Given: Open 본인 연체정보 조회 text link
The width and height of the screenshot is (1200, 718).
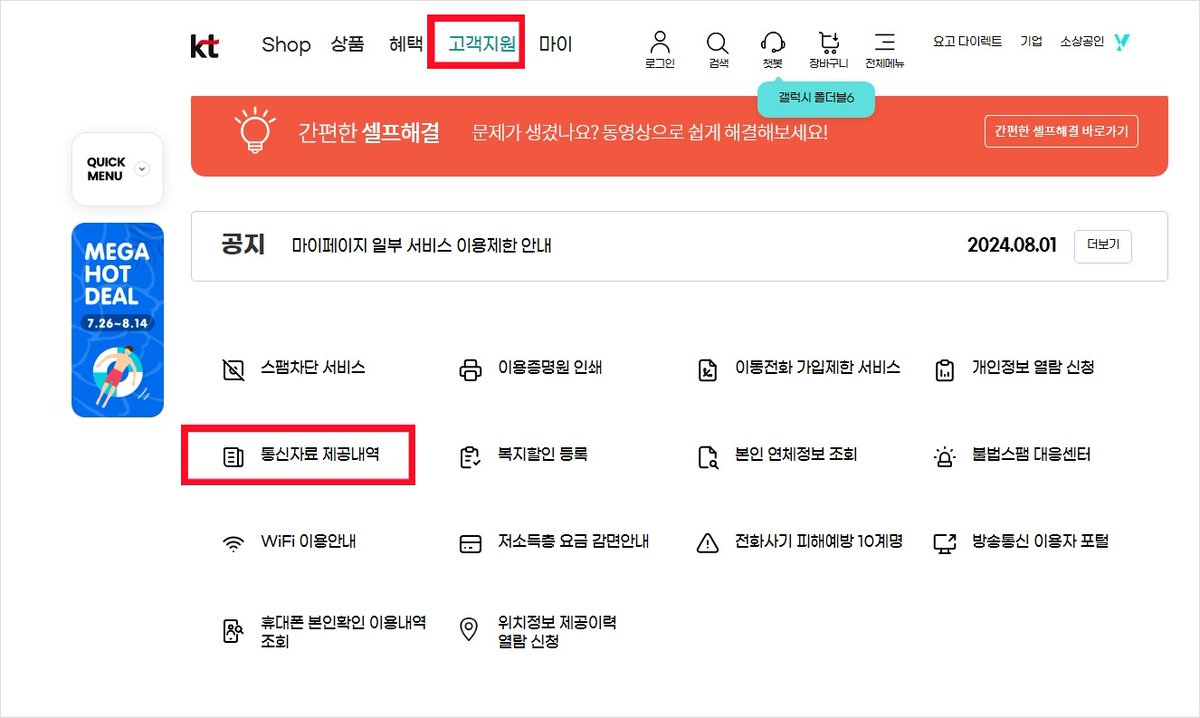Looking at the screenshot, I should pyautogui.click(x=796, y=454).
